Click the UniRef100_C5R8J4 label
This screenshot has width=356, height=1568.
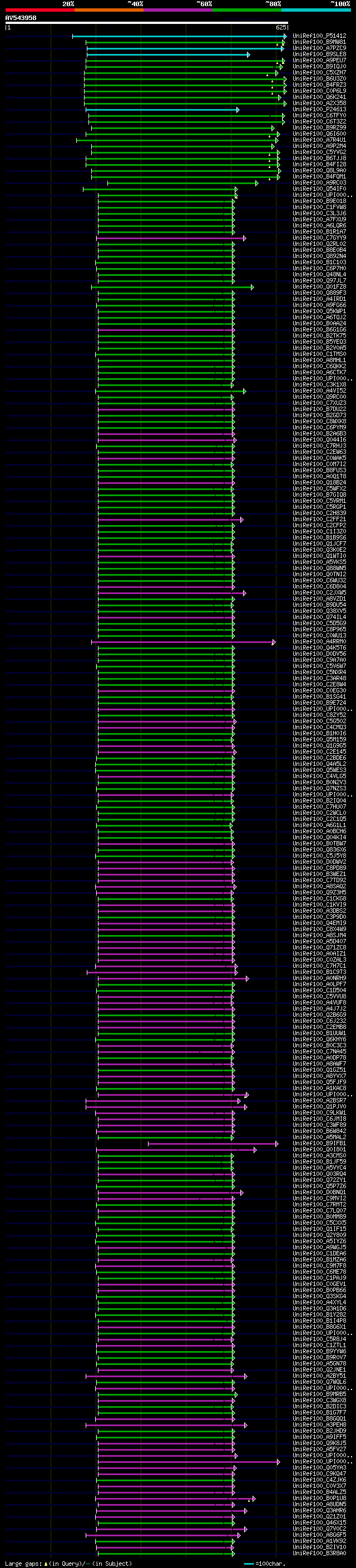pos(319,1340)
